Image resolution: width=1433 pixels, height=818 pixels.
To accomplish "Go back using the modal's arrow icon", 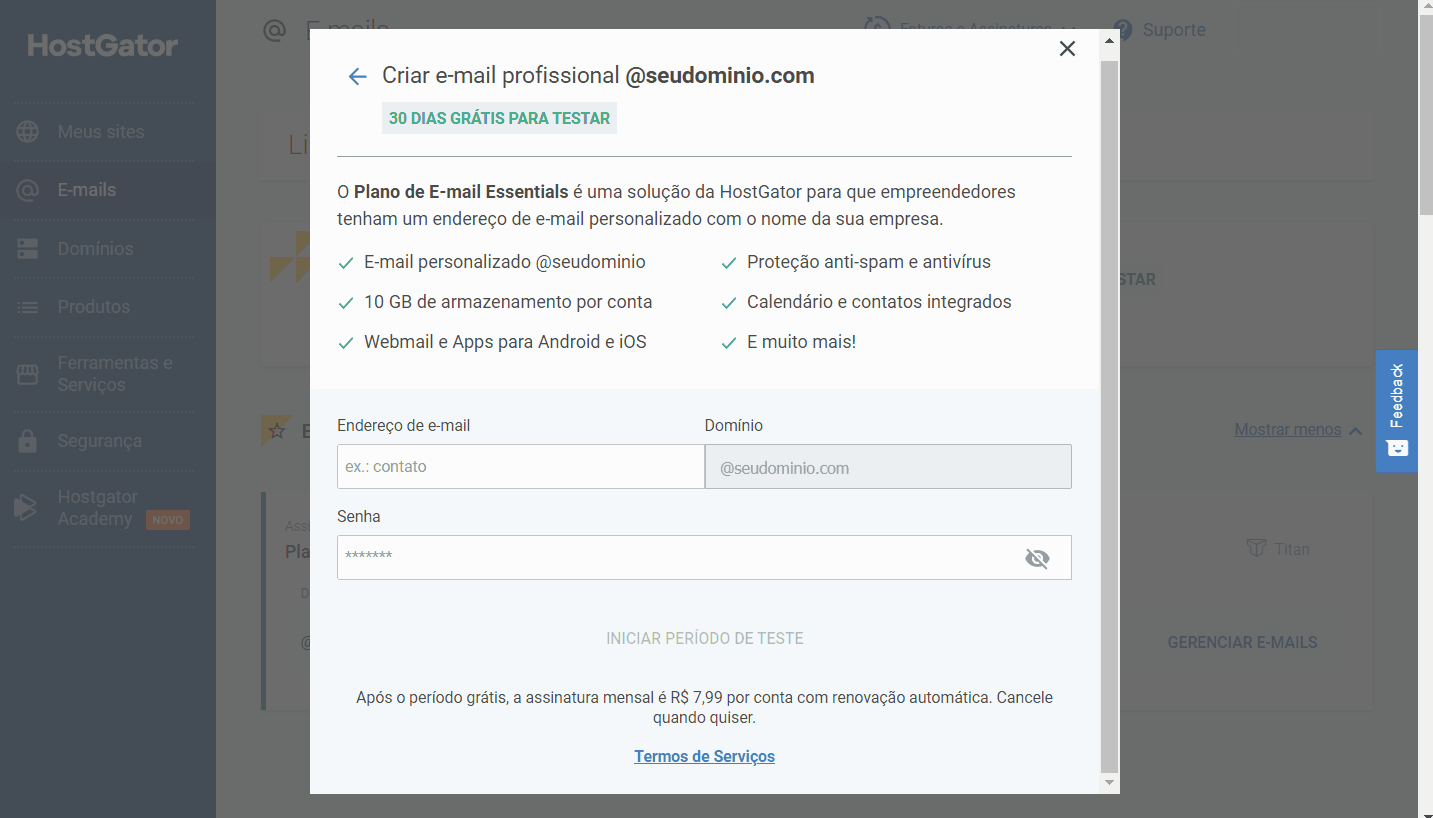I will pyautogui.click(x=357, y=76).
